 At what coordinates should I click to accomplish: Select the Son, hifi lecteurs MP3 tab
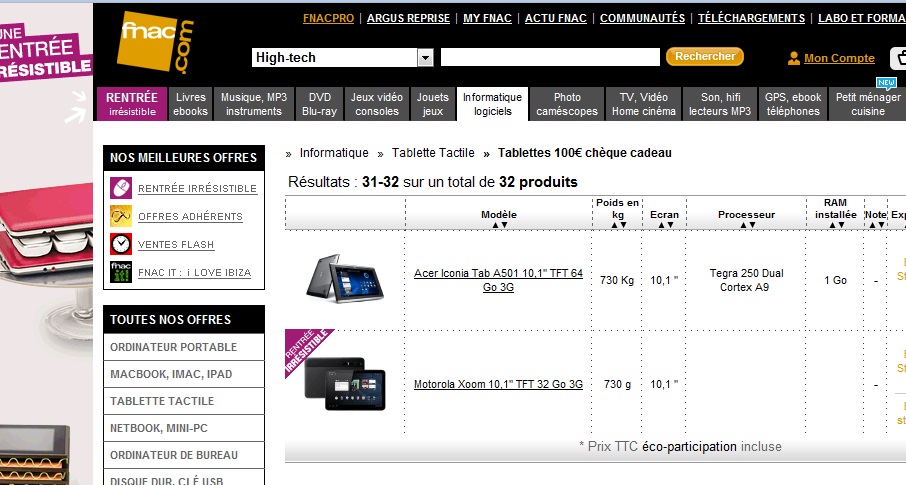tap(720, 104)
